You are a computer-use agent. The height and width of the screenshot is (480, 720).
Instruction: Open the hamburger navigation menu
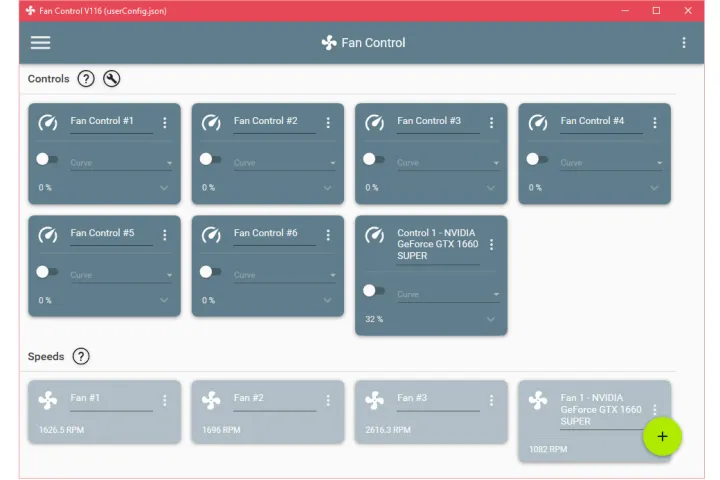coord(40,43)
